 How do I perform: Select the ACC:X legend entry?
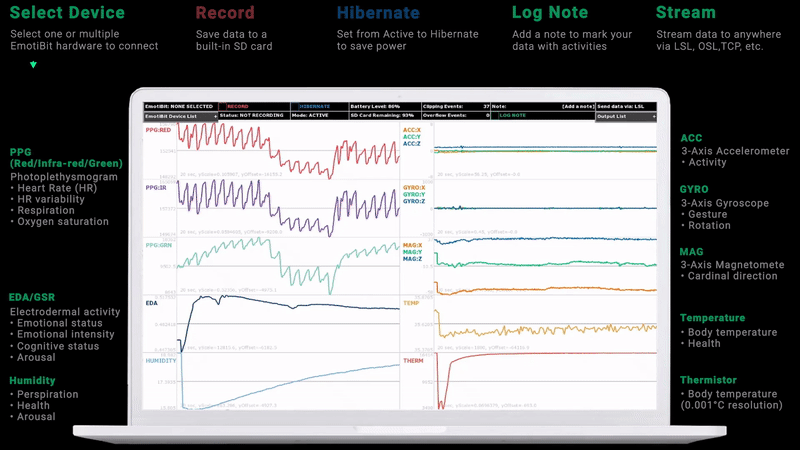[x=412, y=130]
